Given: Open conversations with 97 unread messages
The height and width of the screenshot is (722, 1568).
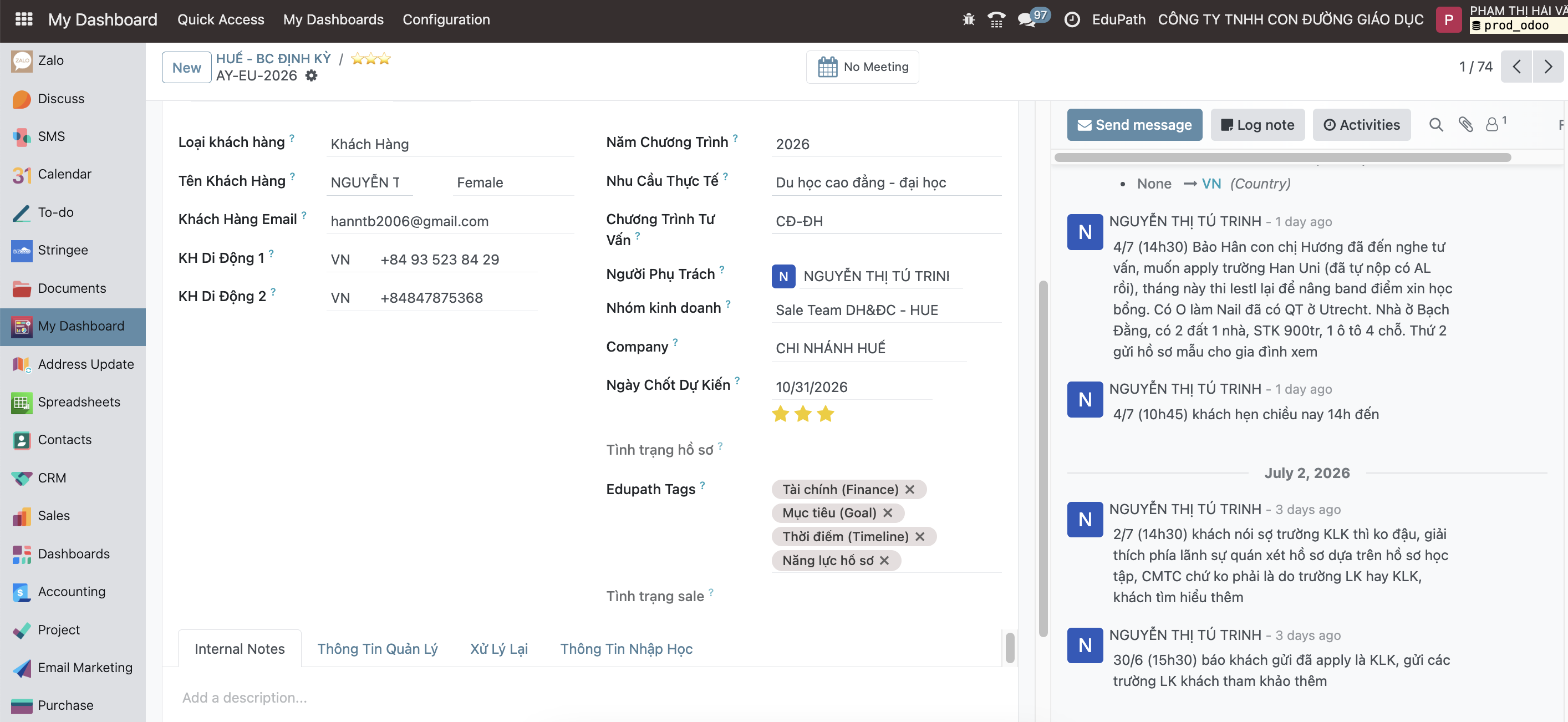Looking at the screenshot, I should [x=1033, y=18].
